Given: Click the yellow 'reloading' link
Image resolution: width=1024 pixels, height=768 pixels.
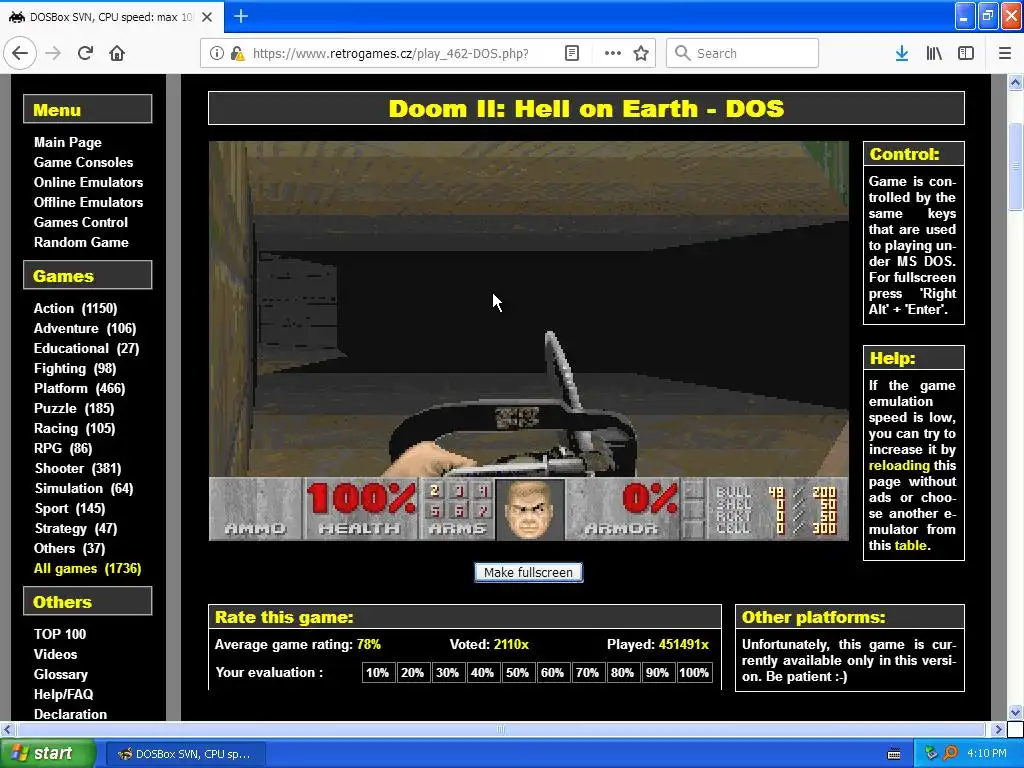Looking at the screenshot, I should coord(899,466).
